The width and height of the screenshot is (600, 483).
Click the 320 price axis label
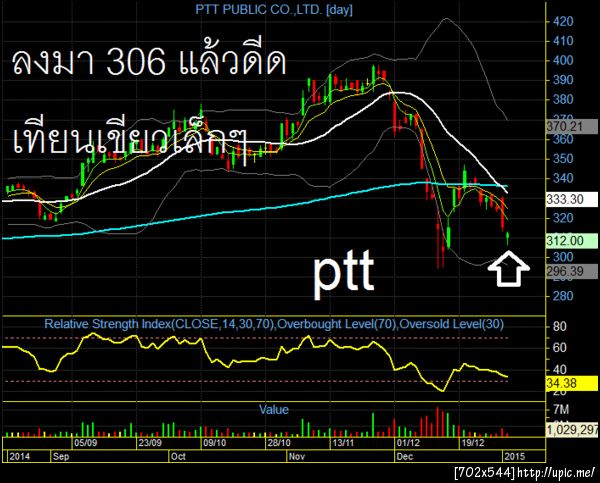click(563, 218)
